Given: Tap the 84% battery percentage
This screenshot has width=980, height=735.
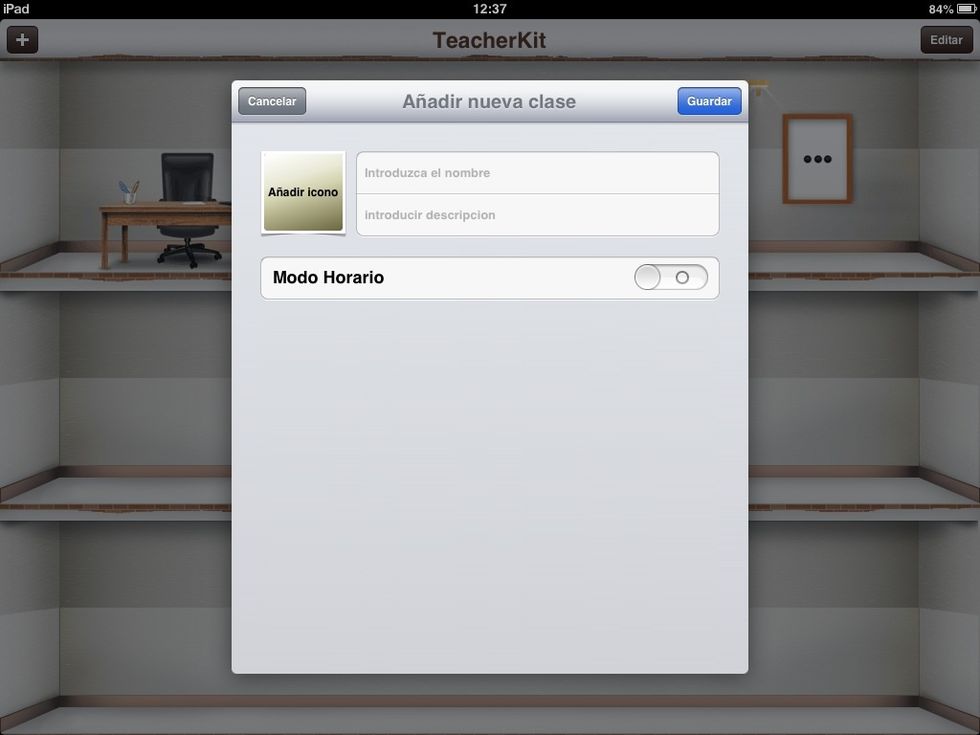Looking at the screenshot, I should (941, 9).
